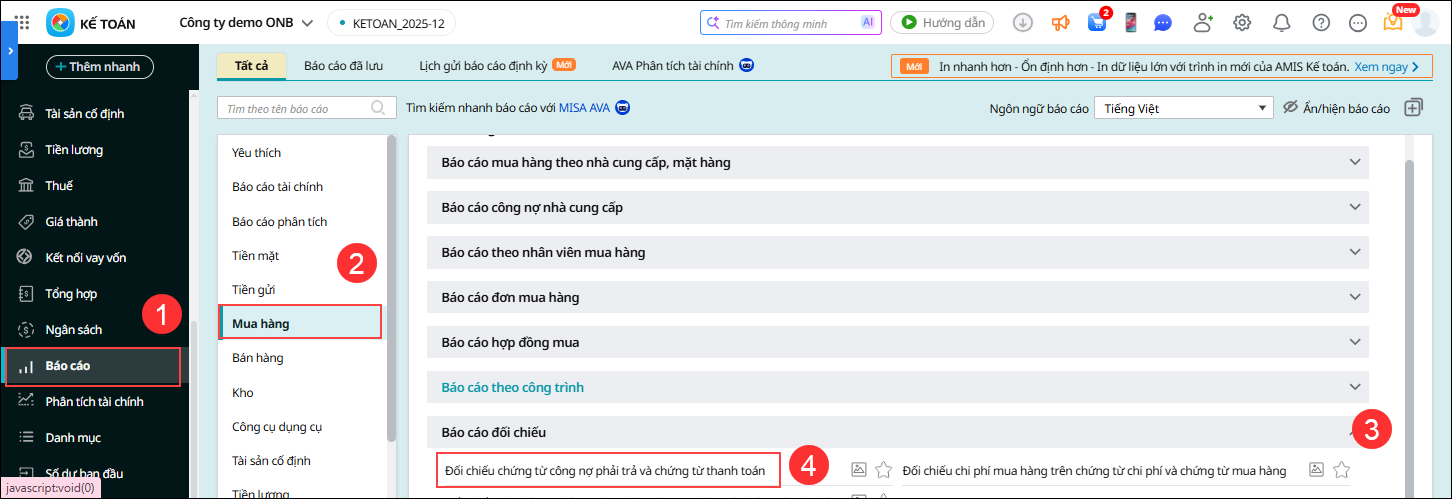Open the Công ty demo ONB company dropdown
This screenshot has height=499, width=1452.
point(246,22)
